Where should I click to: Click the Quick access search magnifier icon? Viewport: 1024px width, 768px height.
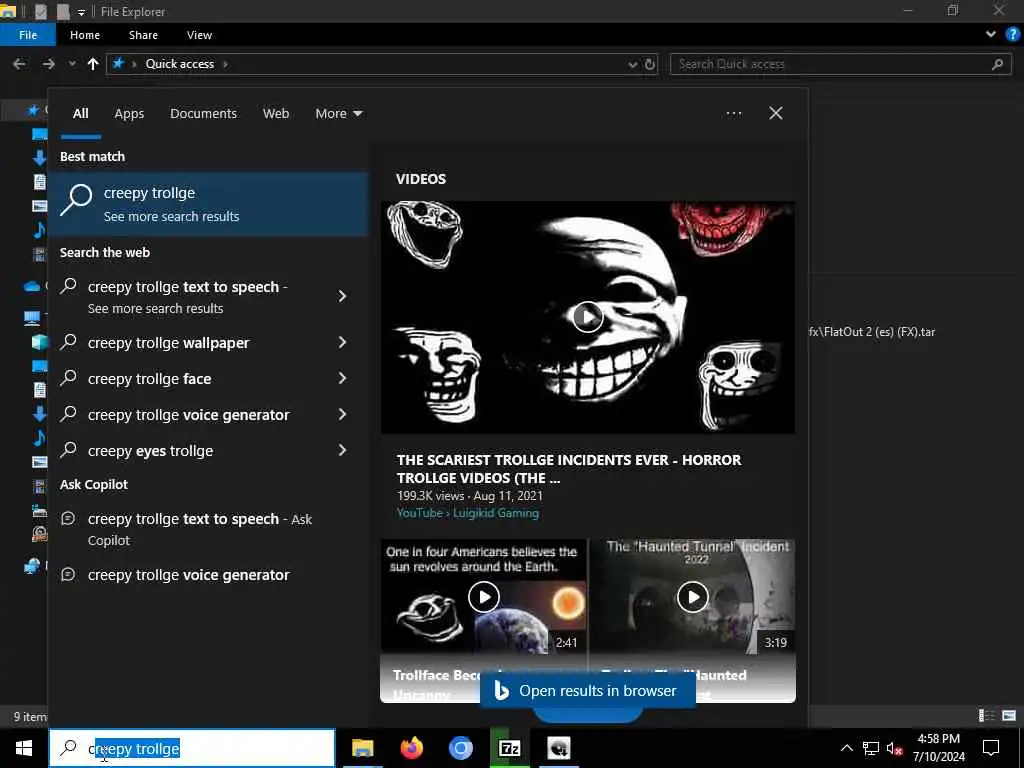click(997, 64)
